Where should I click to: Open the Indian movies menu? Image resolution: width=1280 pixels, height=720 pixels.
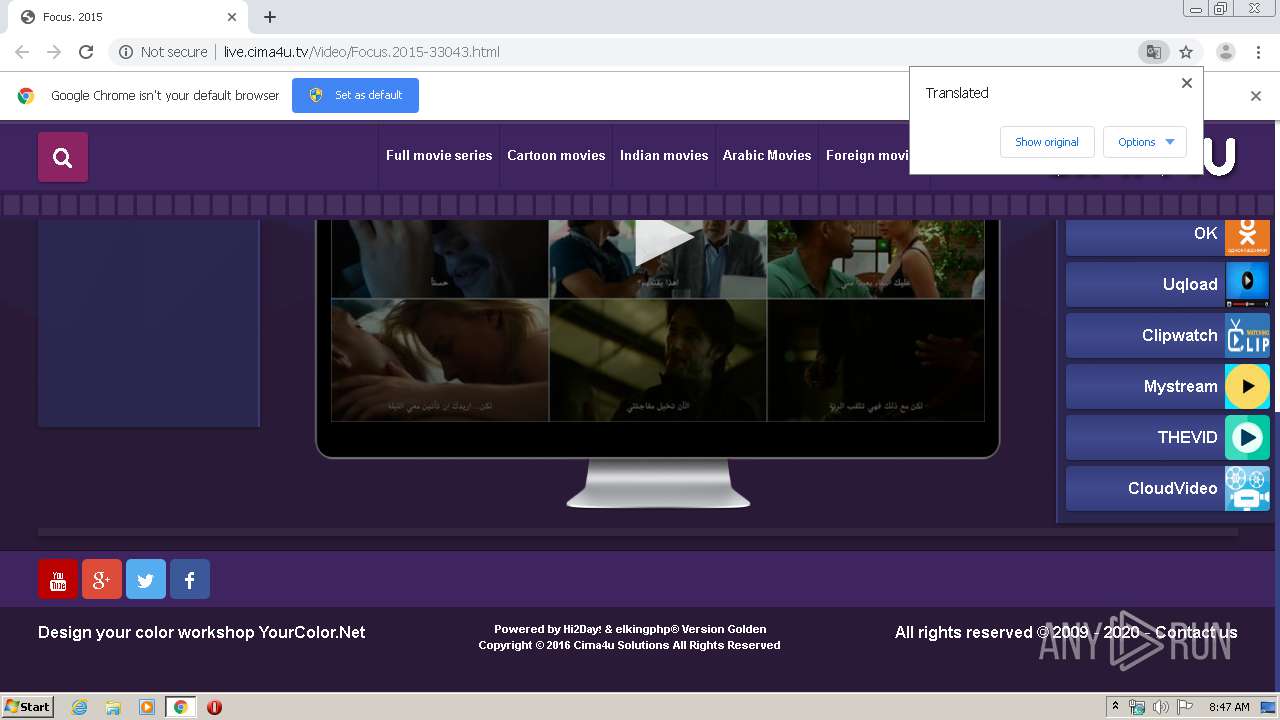tap(664, 155)
